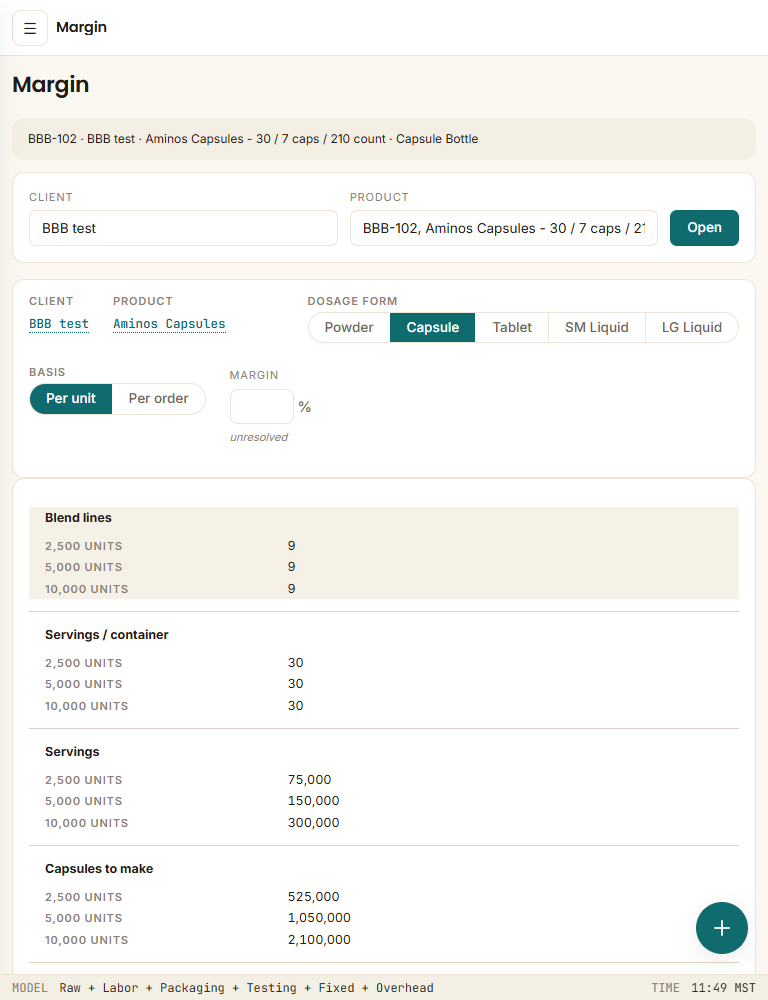Open the hamburger menu icon
Screen dimensions: 768x1000
click(30, 28)
